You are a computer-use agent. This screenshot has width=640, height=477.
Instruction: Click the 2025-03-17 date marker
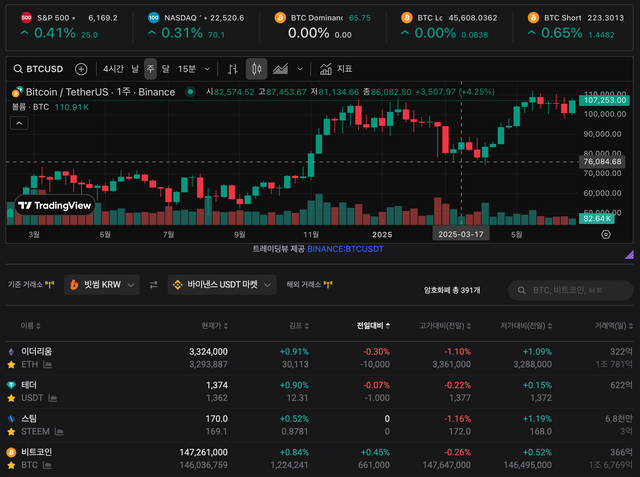coord(461,234)
